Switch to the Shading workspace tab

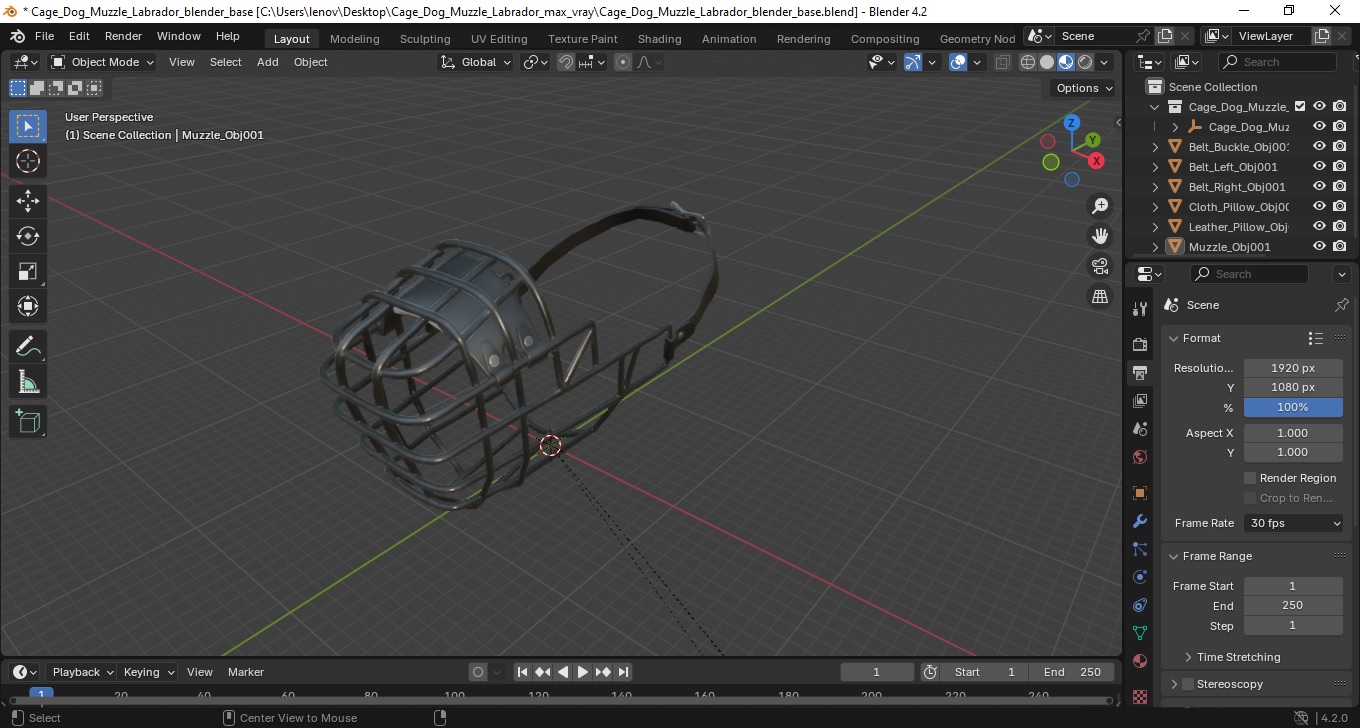(659, 39)
